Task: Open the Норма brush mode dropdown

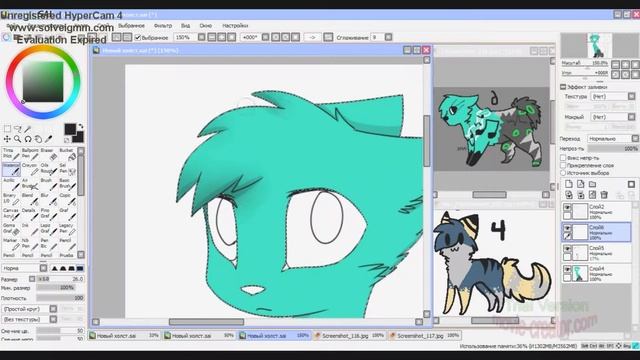Action: [24, 268]
